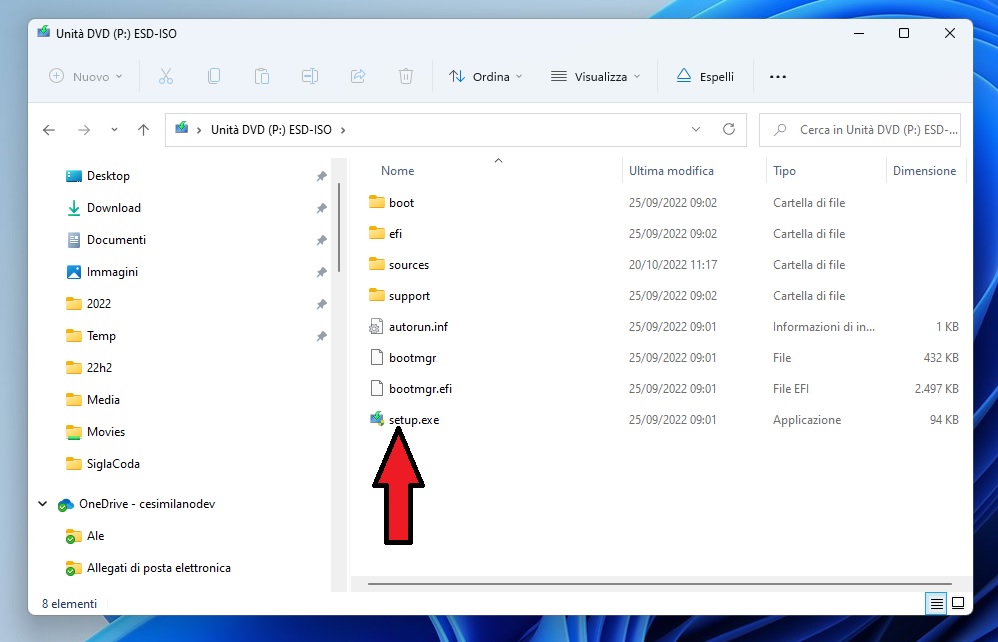Click the Copy icon in toolbar
The width and height of the screenshot is (998, 642).
[214, 76]
